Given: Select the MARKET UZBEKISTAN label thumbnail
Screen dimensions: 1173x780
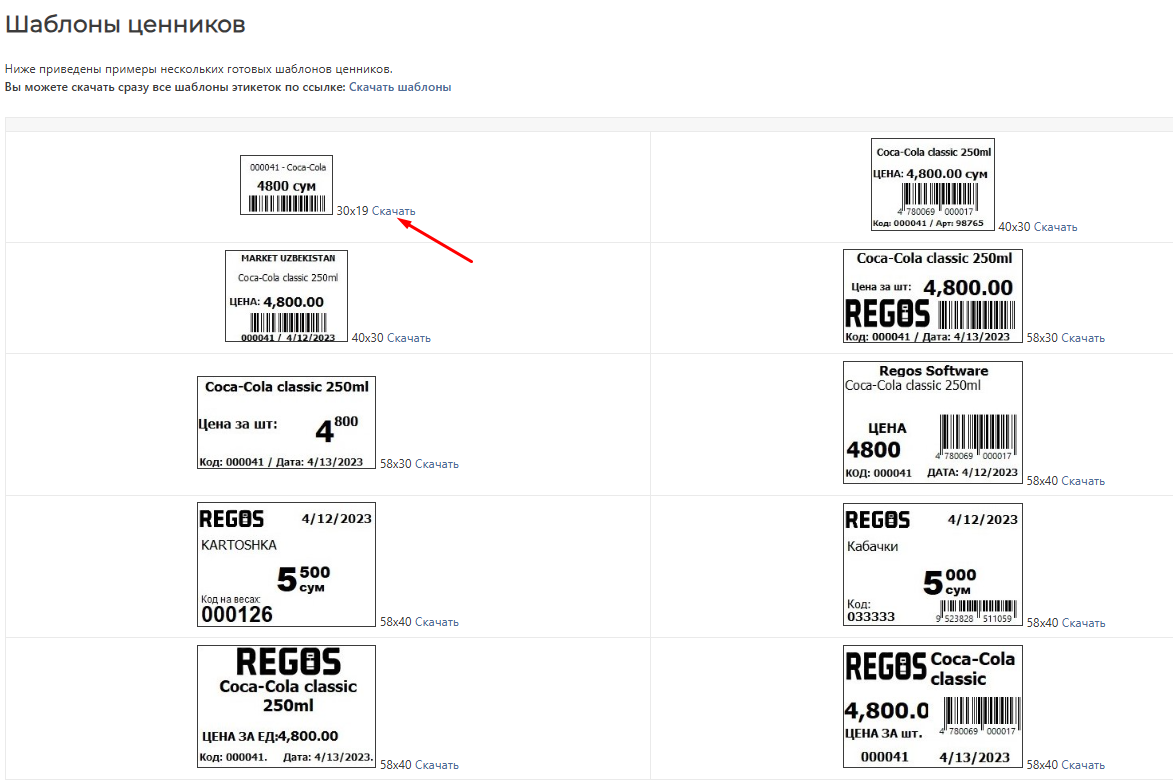Looking at the screenshot, I should tap(288, 297).
